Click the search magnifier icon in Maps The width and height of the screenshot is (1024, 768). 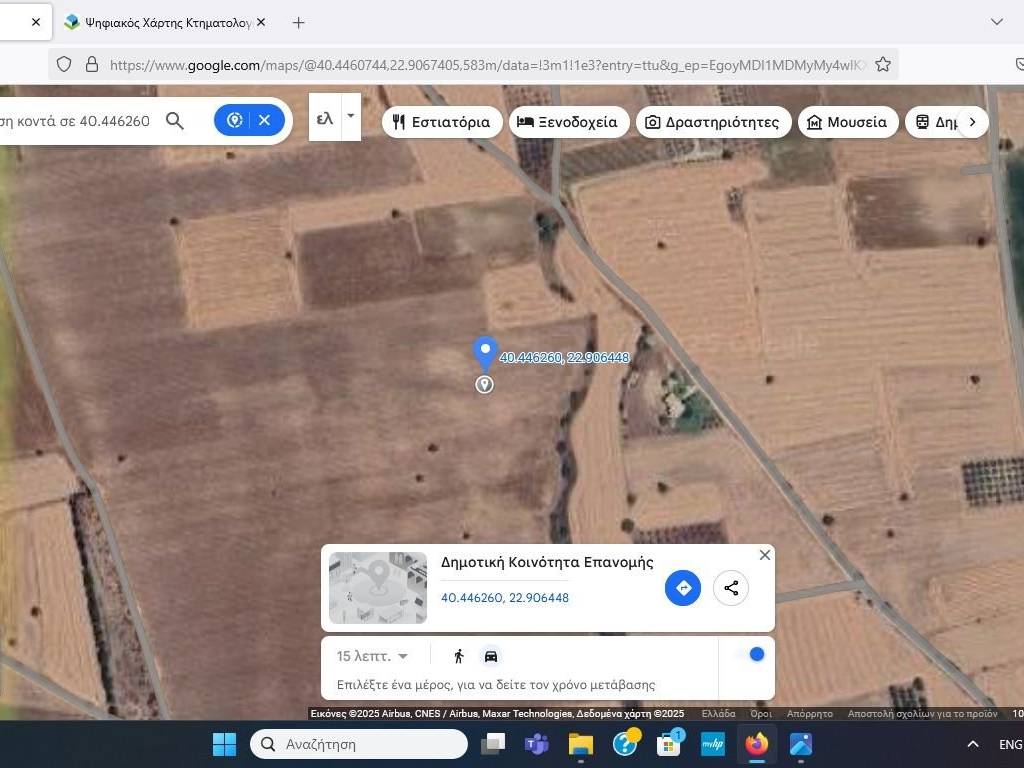tap(175, 121)
